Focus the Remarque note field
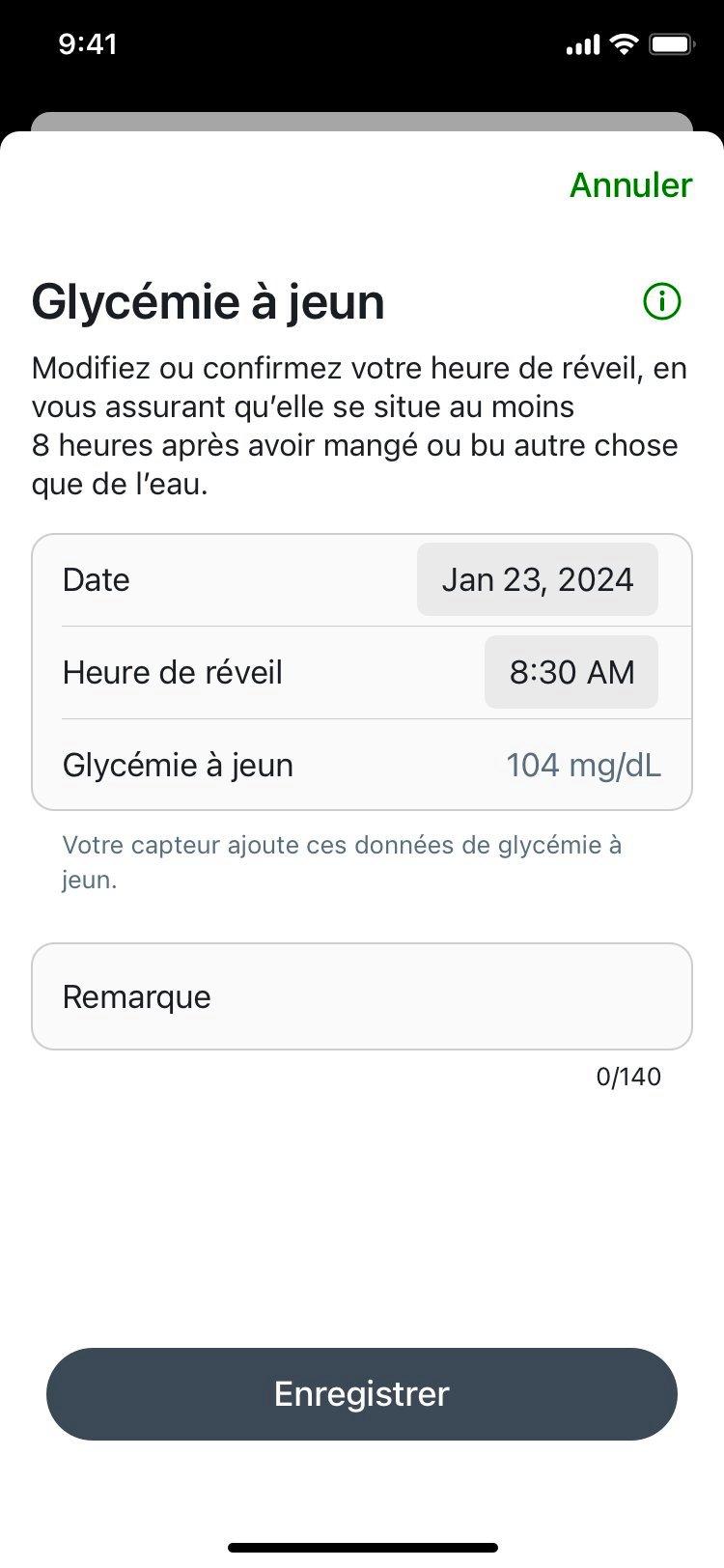 (362, 996)
